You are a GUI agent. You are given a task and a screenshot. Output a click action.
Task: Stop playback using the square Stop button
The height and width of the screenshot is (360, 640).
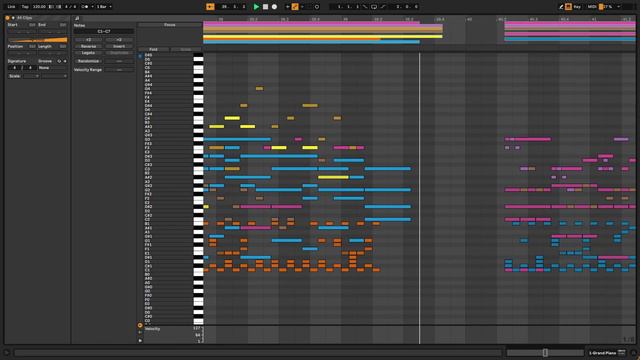(265, 7)
